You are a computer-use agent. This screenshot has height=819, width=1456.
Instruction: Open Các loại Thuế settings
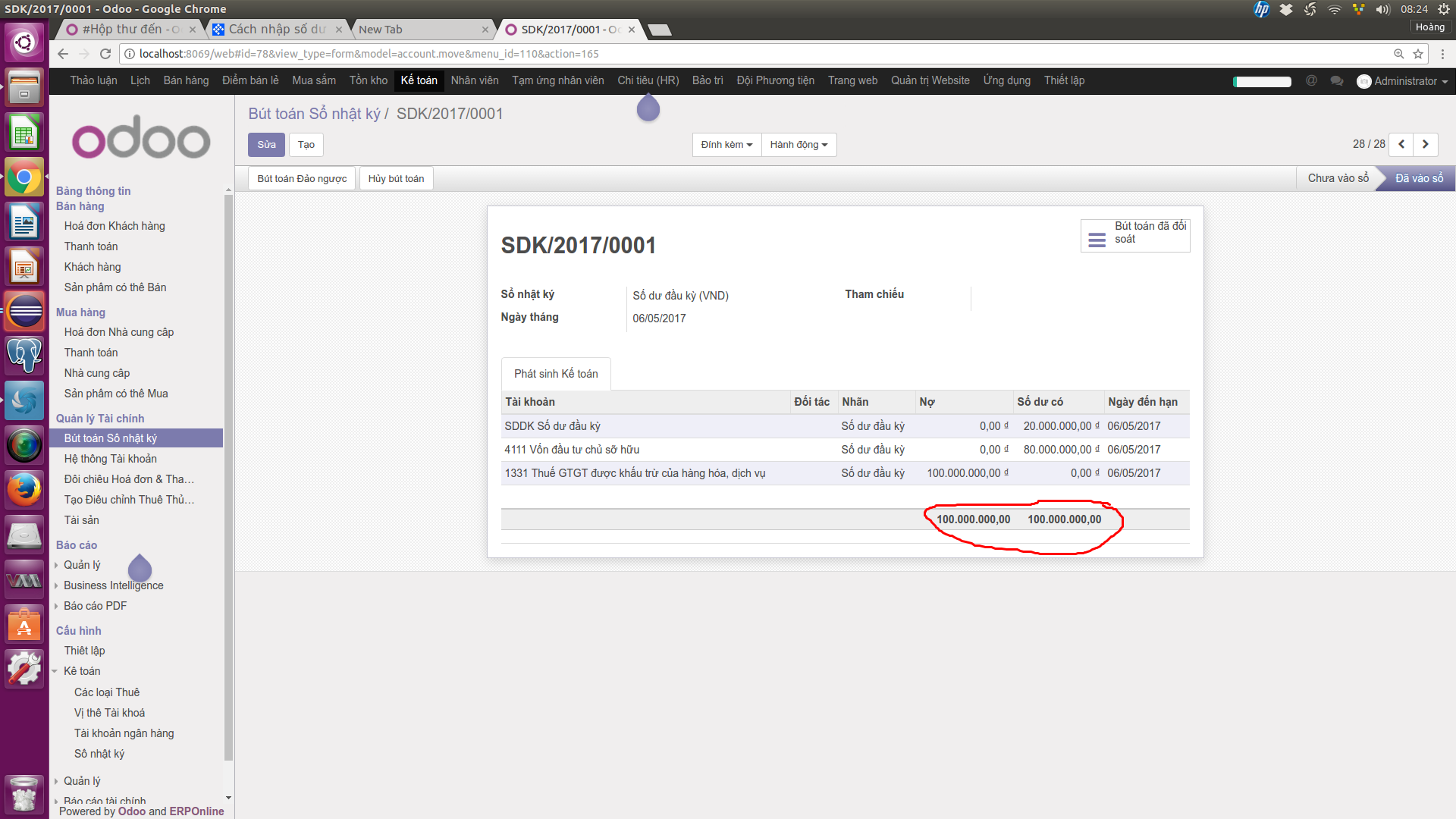pyautogui.click(x=107, y=692)
